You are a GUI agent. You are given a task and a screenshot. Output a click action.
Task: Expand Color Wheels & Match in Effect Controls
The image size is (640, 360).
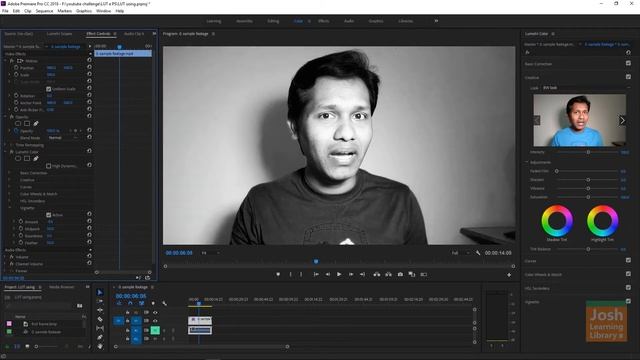pyautogui.click(x=9, y=194)
